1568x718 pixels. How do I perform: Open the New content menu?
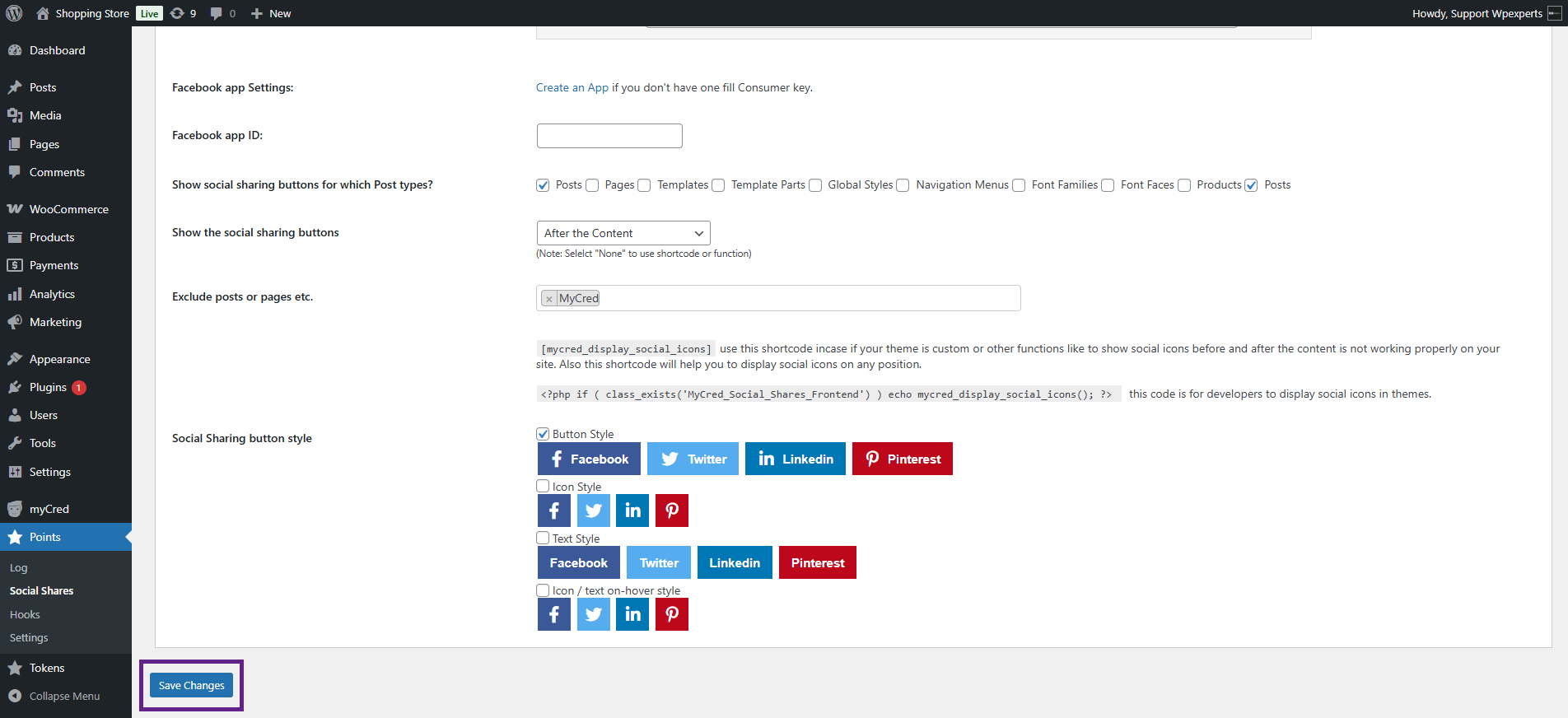[271, 13]
